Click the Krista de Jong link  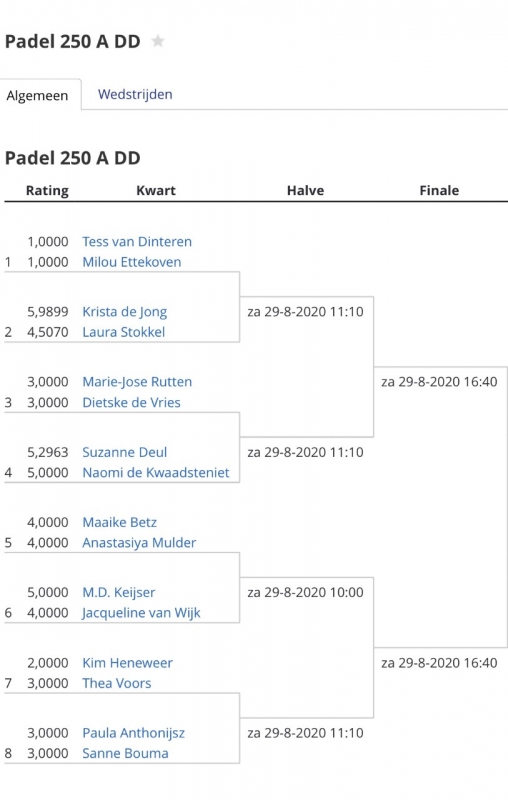click(125, 312)
